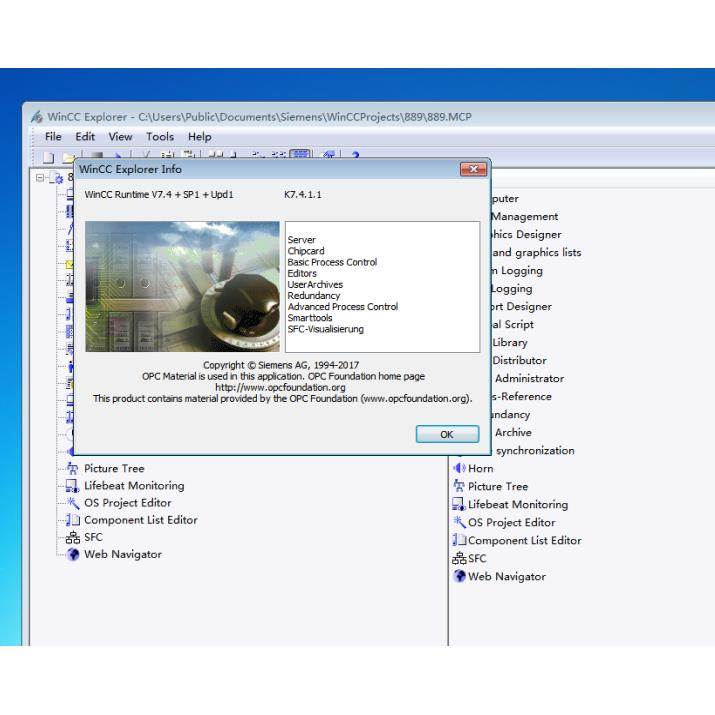
Task: Select the synchronization entry in the right pane
Action: click(x=535, y=451)
